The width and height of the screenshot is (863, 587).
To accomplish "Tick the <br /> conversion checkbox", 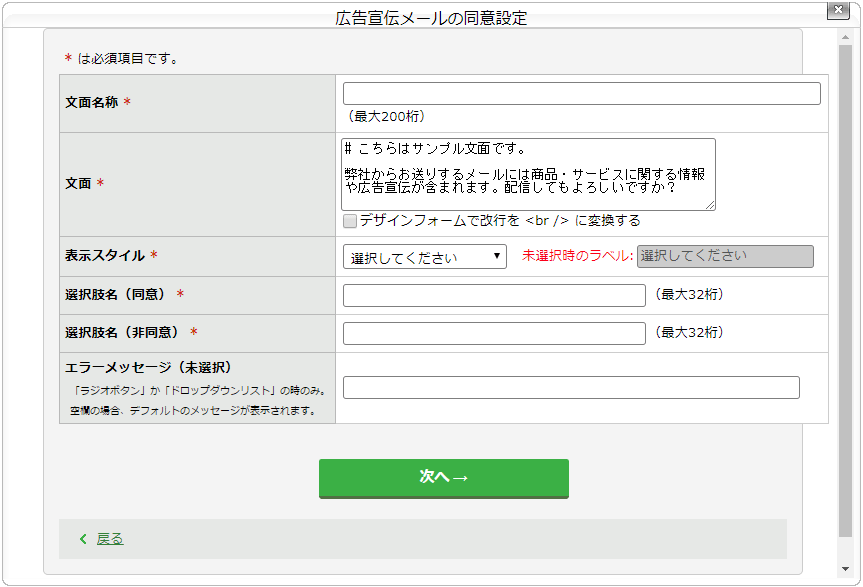I will (349, 221).
